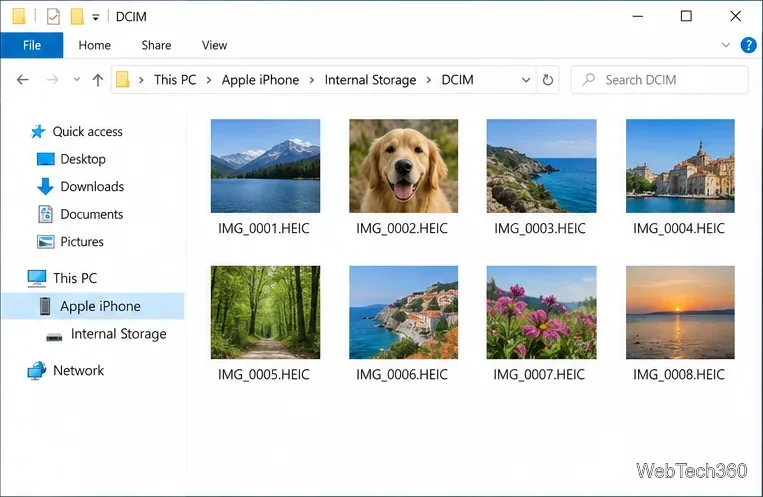Open the address bar history dropdown
Image resolution: width=763 pixels, height=497 pixels.
(x=526, y=80)
